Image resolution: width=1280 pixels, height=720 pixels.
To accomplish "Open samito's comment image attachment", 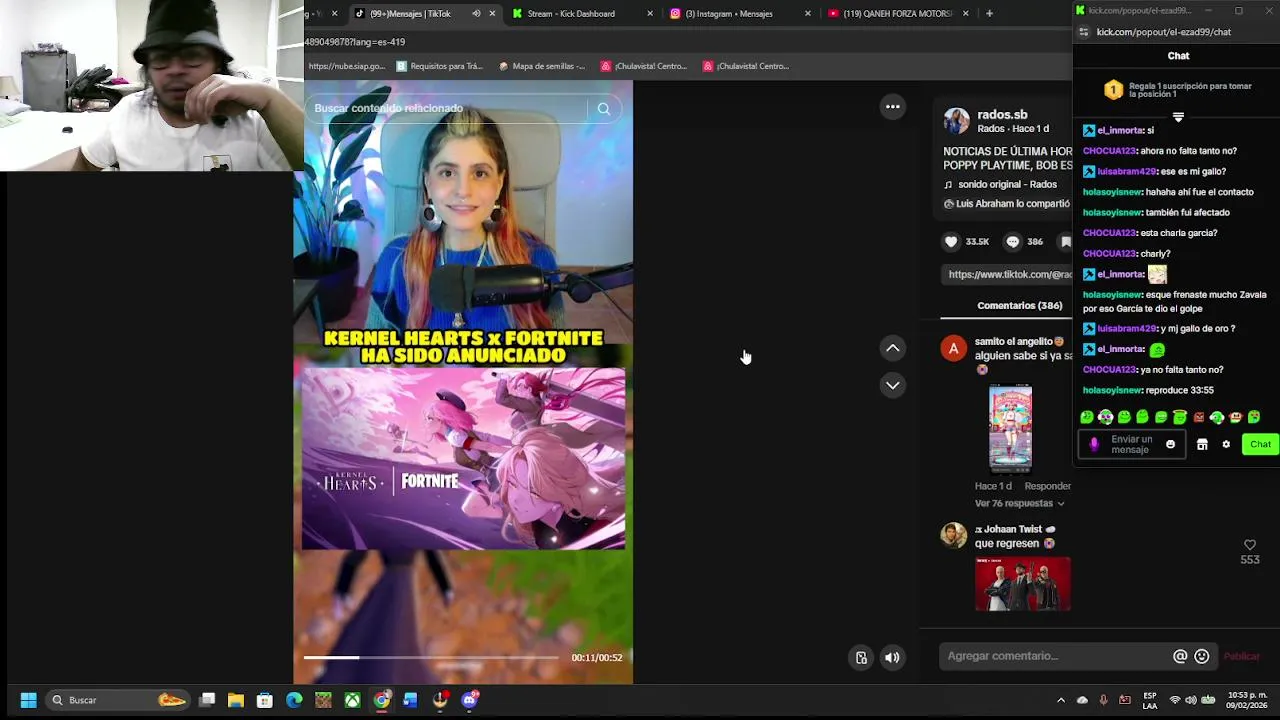I will (1010, 427).
